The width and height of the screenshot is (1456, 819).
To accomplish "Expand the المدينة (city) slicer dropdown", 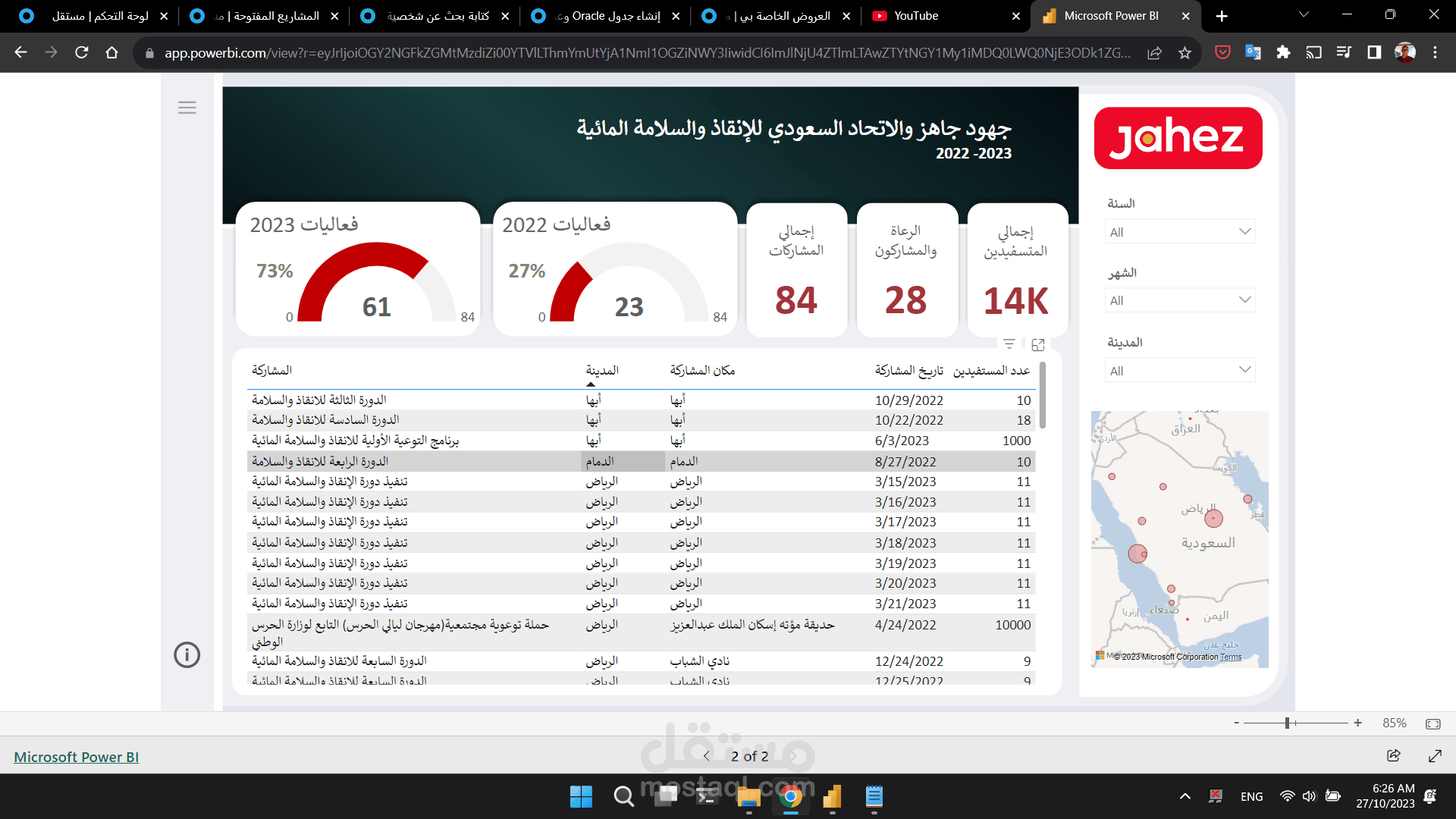I will [1244, 369].
